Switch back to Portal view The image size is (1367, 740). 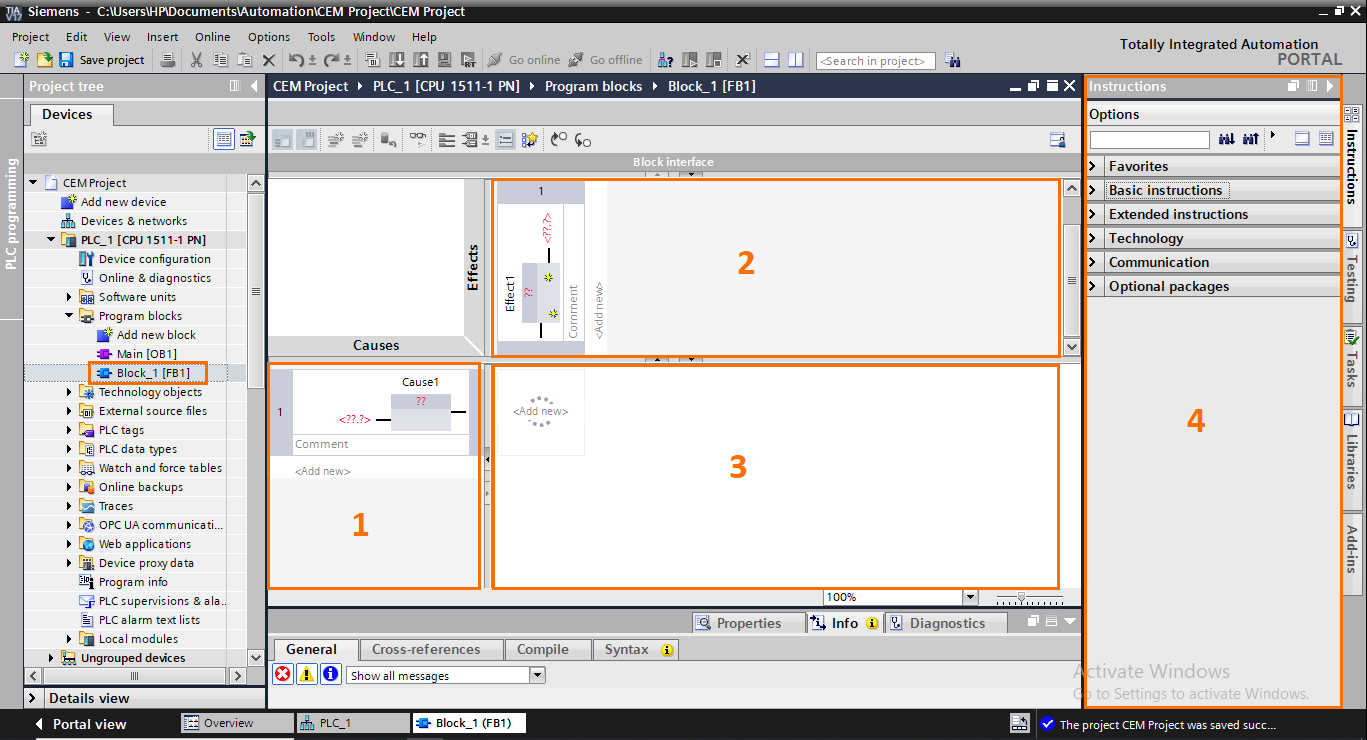[x=90, y=723]
